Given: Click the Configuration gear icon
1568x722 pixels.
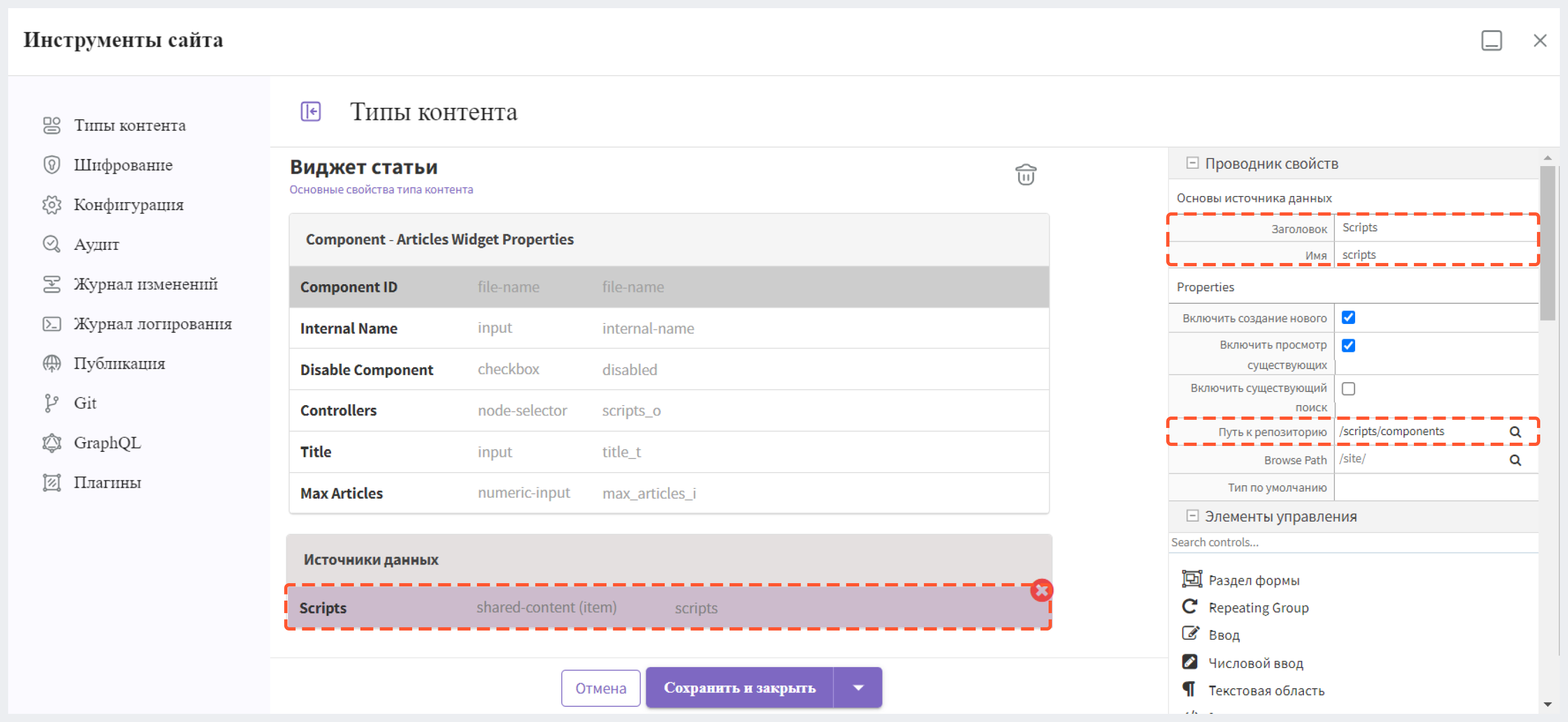Looking at the screenshot, I should [52, 205].
